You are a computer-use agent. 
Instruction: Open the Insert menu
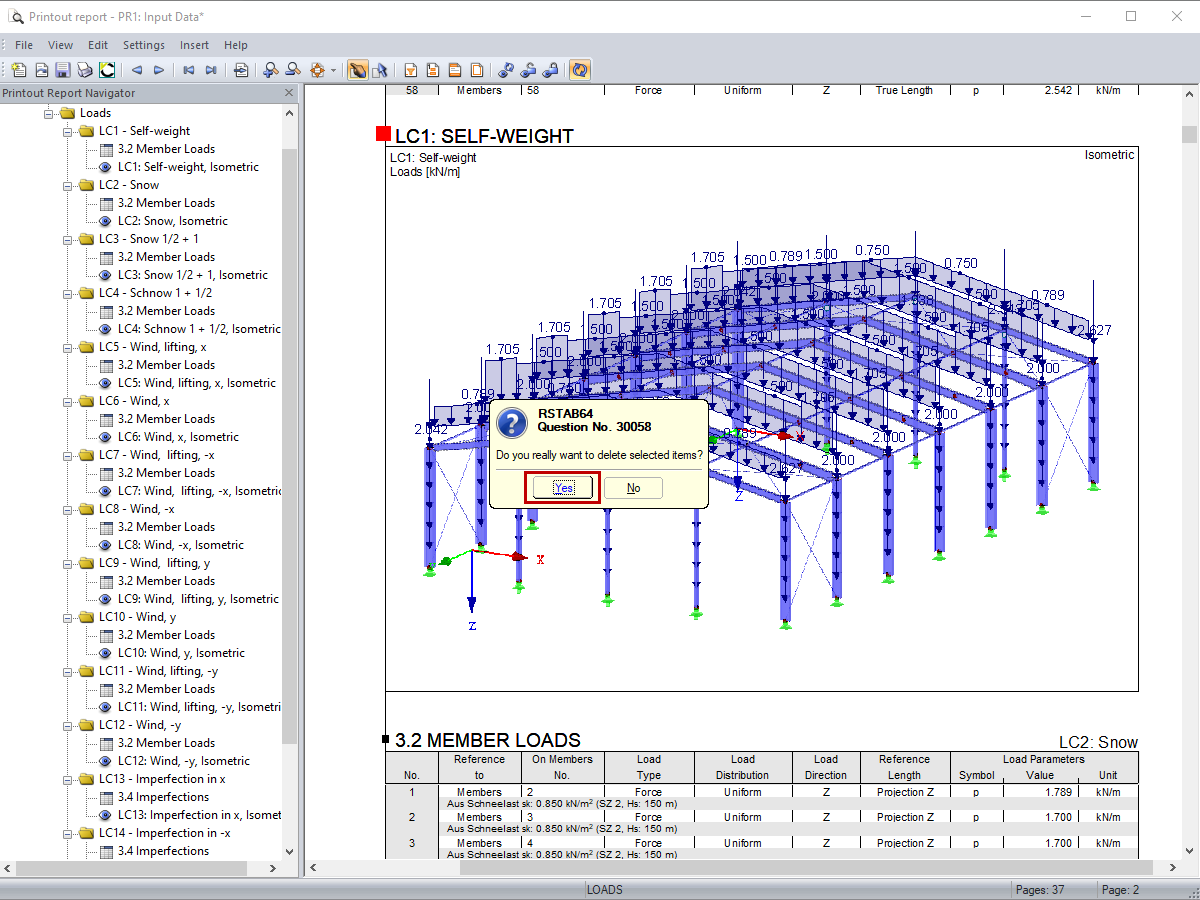coord(194,45)
